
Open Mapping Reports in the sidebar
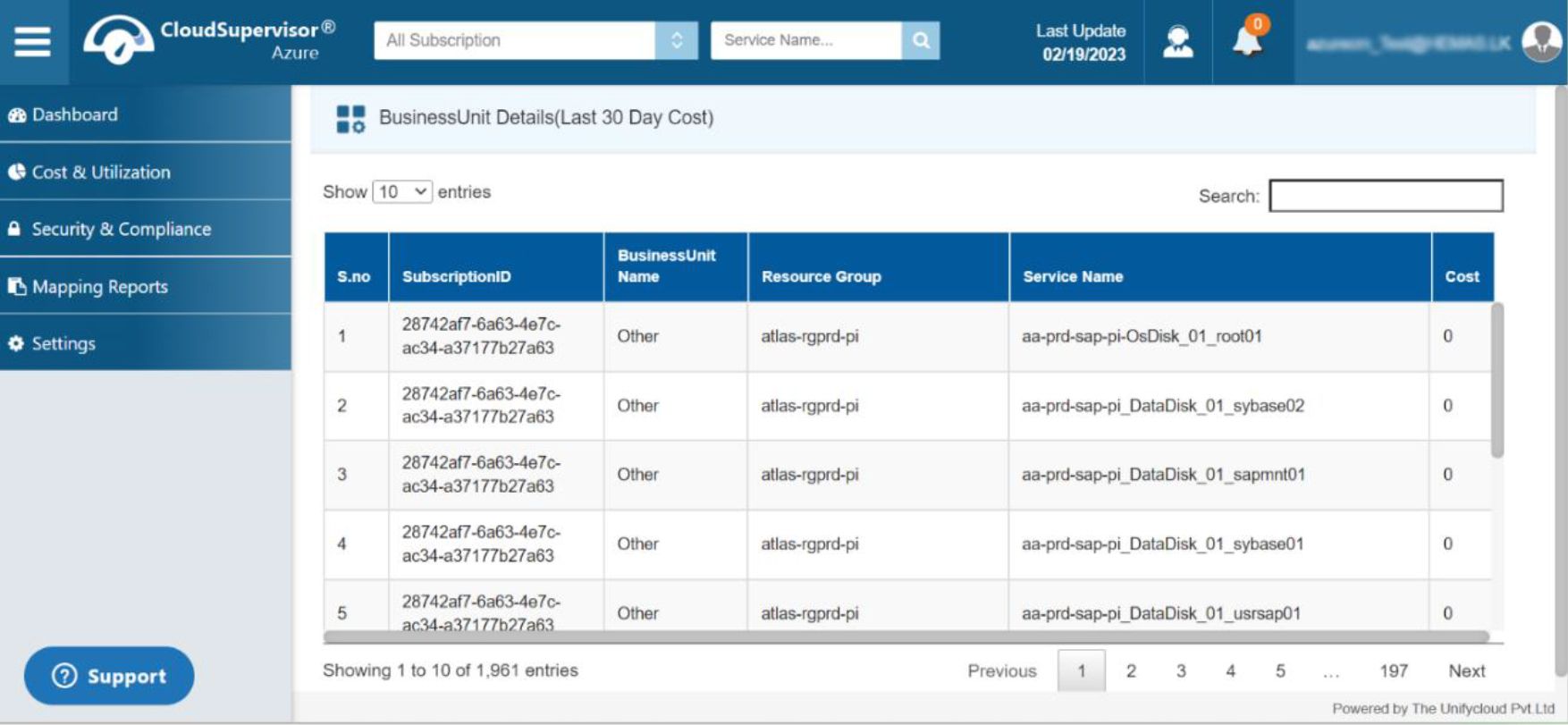click(146, 286)
